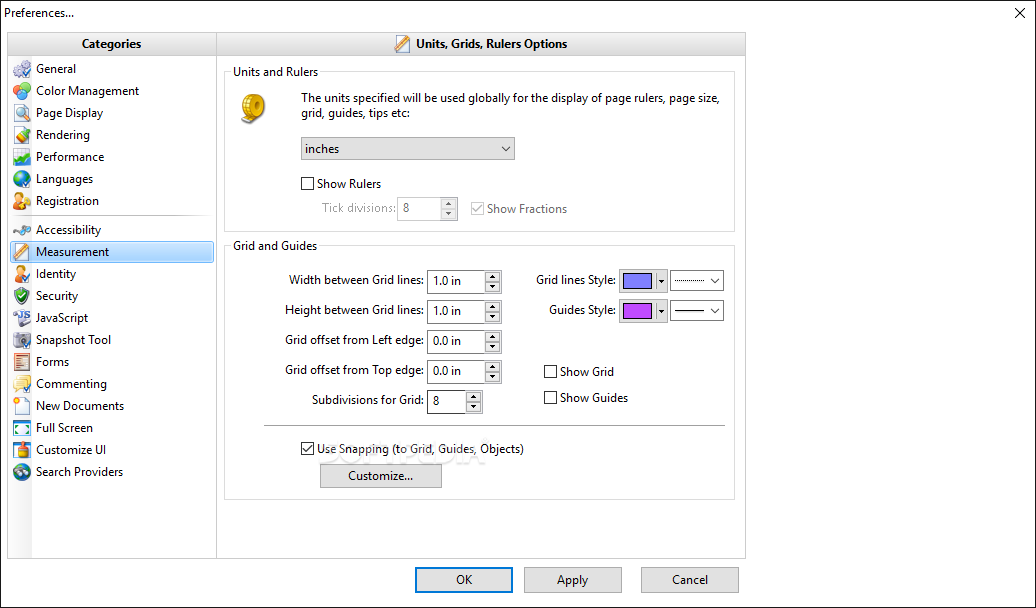The image size is (1036, 608).
Task: Select the Commenting category
Action: click(71, 384)
